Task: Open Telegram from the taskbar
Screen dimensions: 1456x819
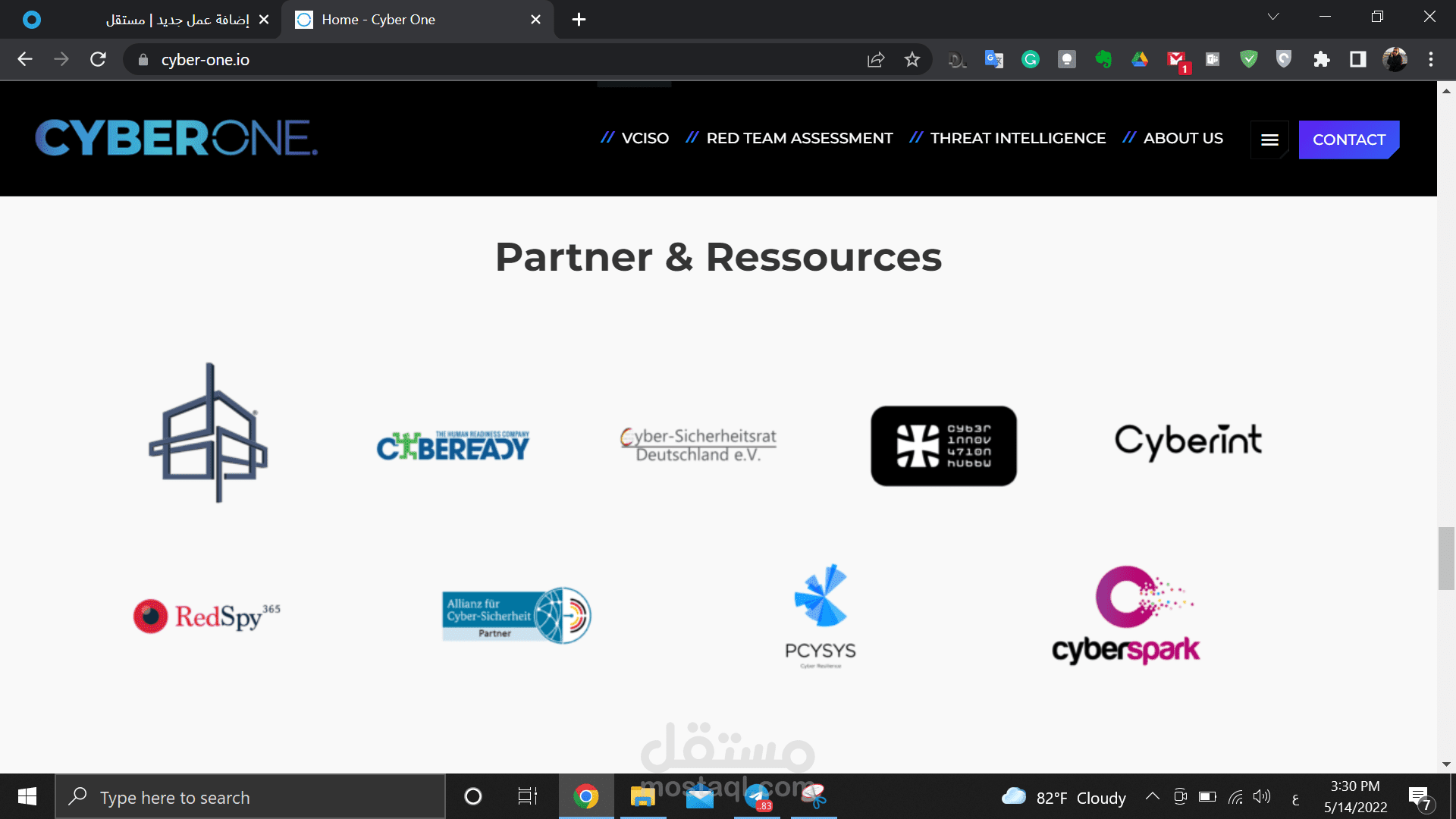Action: 757,796
